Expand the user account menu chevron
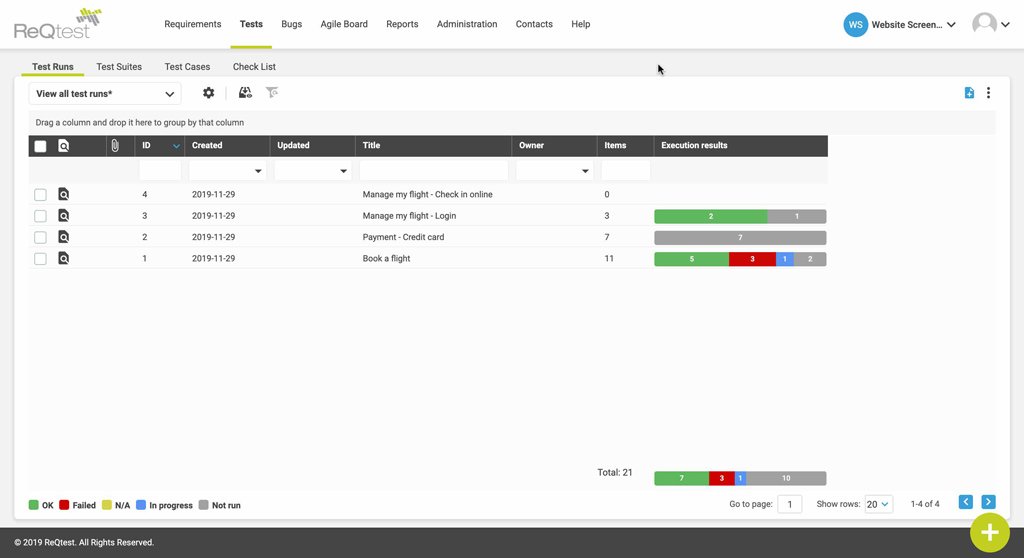The image size is (1024, 558). coord(1006,25)
